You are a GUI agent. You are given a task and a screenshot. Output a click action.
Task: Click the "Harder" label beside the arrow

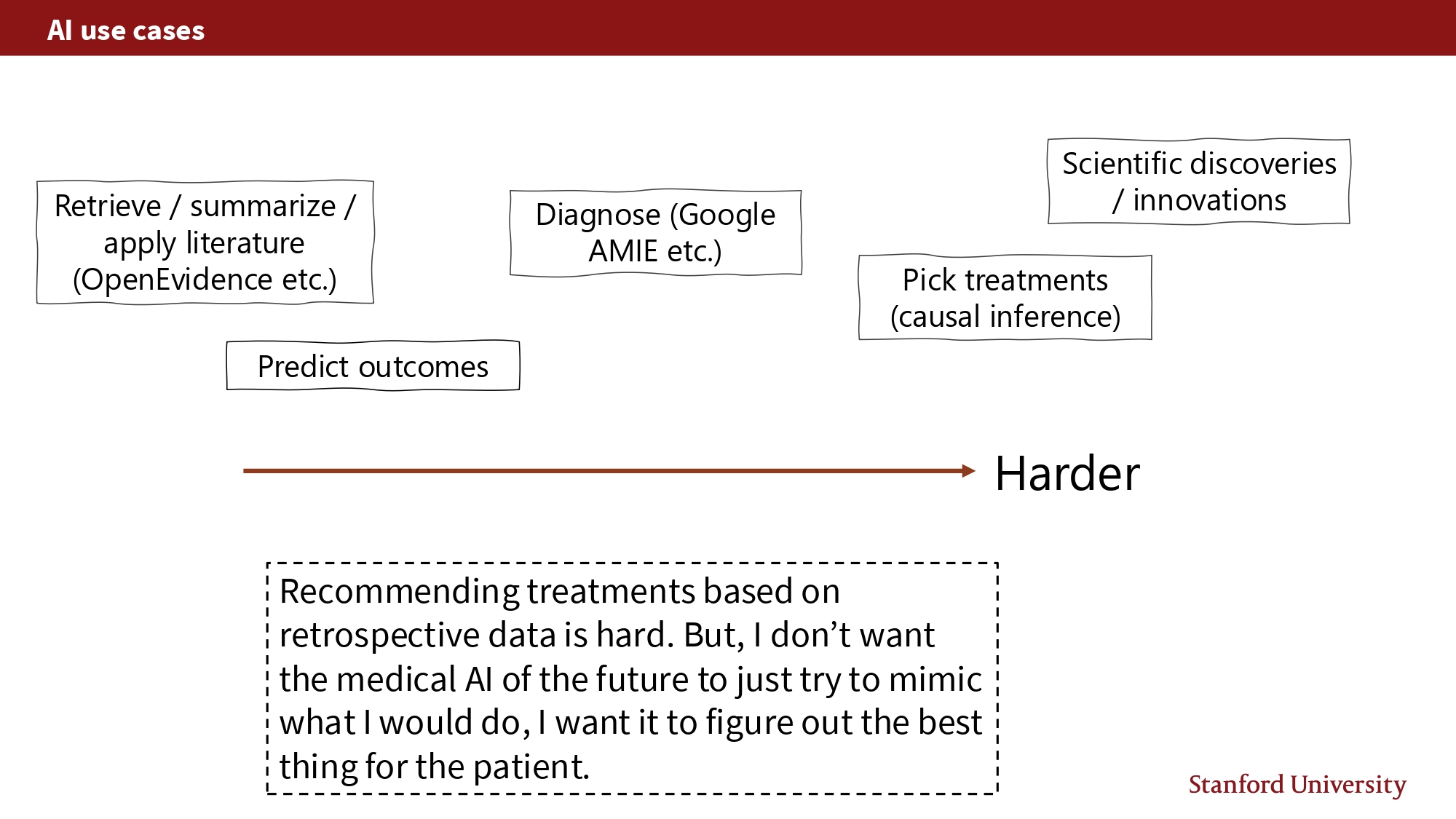[1067, 474]
